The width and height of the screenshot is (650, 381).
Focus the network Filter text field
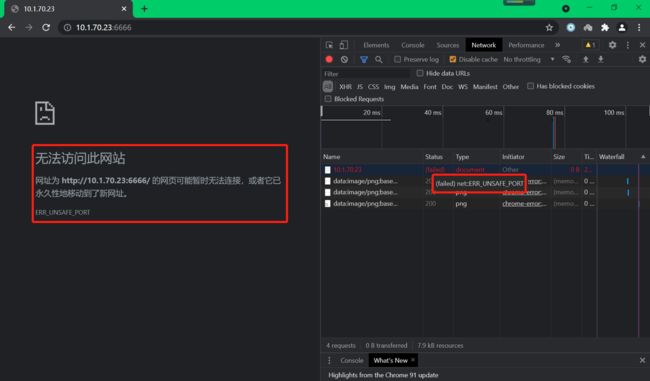[366, 73]
